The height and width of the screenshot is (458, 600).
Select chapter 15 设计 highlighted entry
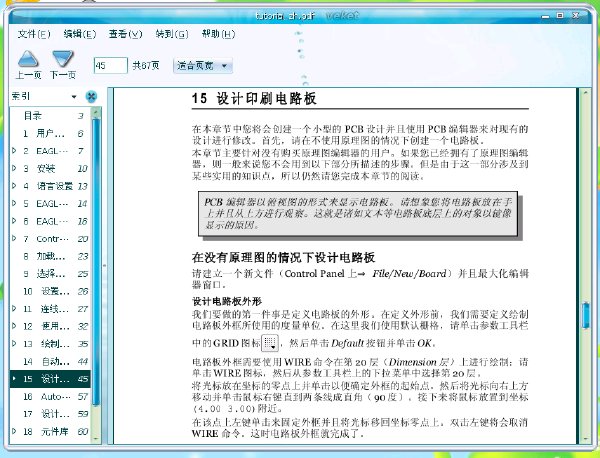pyautogui.click(x=50, y=379)
